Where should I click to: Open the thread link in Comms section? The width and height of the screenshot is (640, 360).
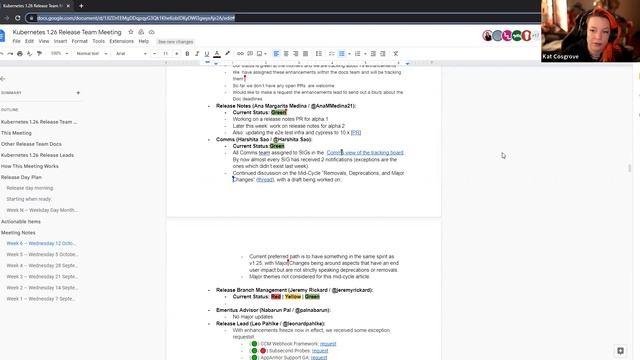pyautogui.click(x=265, y=180)
